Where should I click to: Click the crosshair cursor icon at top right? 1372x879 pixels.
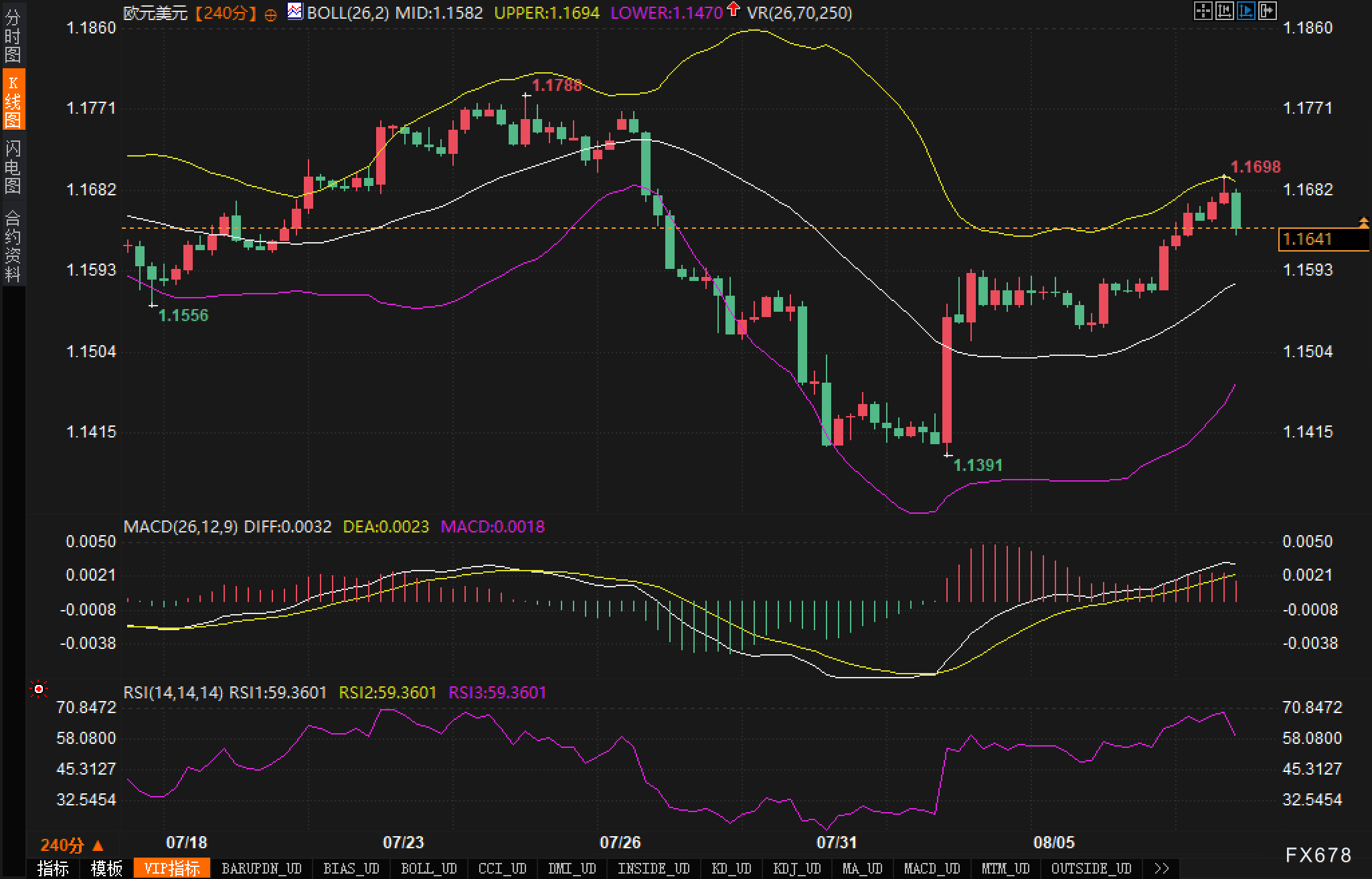coord(1203,11)
